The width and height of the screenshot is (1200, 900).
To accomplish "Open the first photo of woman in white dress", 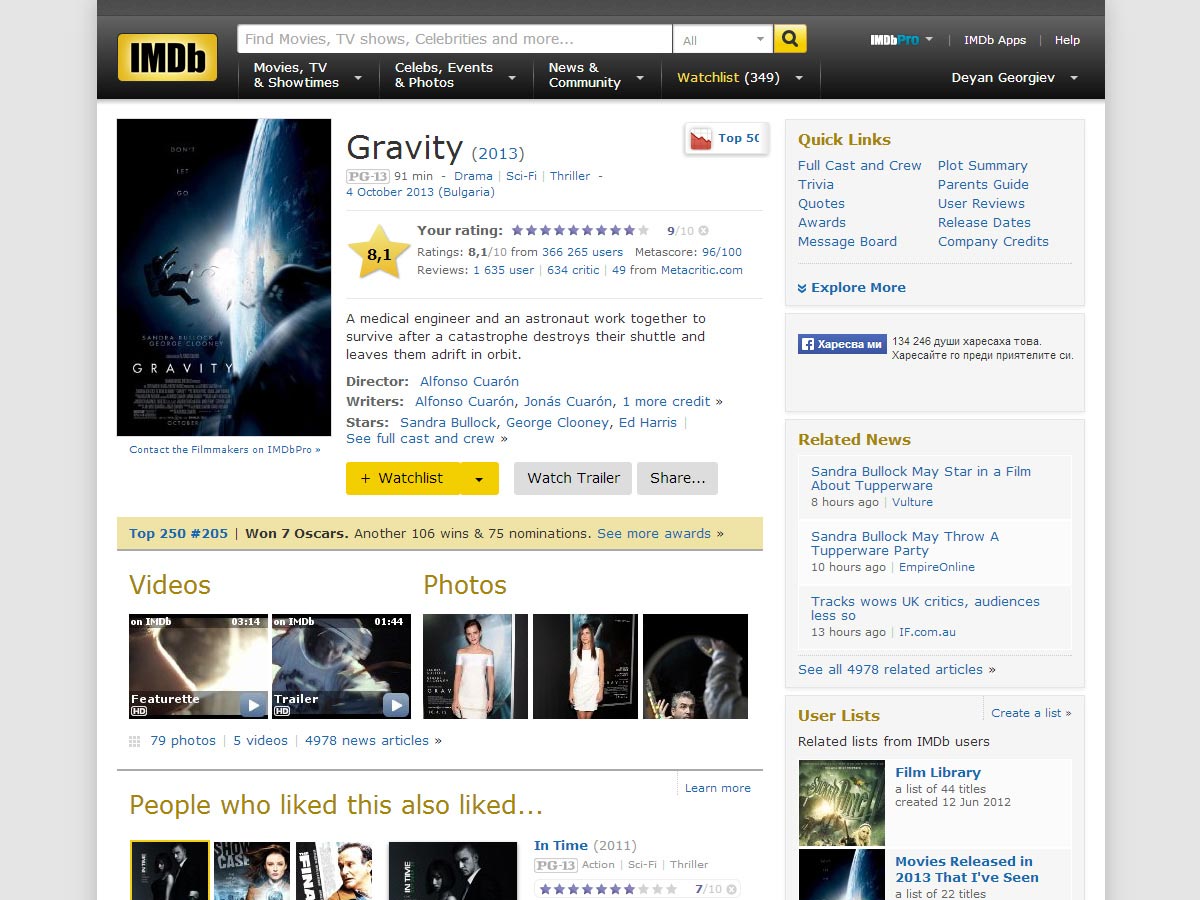I will (475, 666).
